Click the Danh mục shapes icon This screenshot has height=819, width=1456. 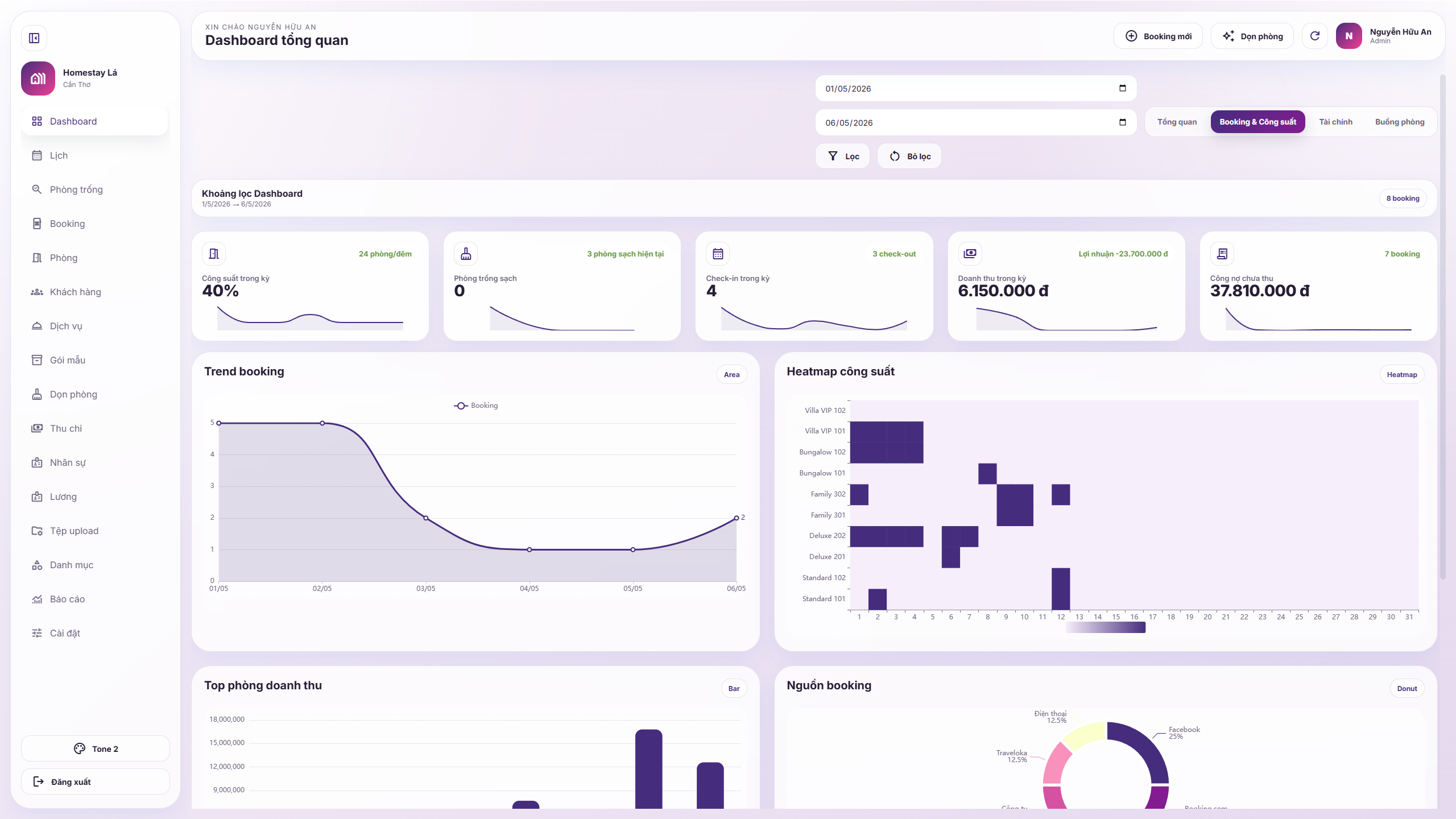[37, 565]
